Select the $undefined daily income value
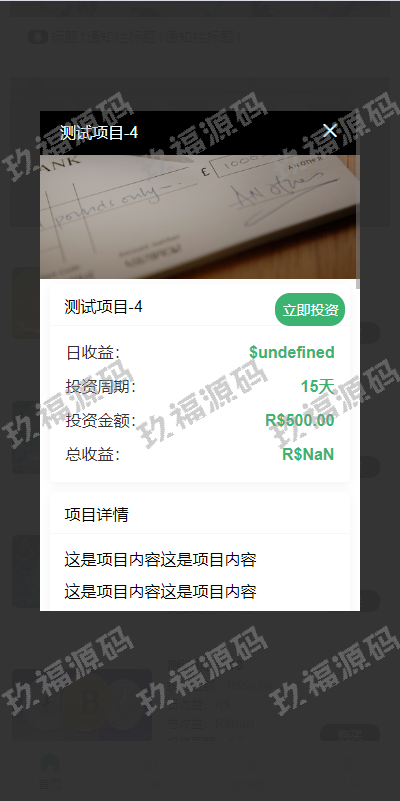The width and height of the screenshot is (400, 801). coord(292,352)
